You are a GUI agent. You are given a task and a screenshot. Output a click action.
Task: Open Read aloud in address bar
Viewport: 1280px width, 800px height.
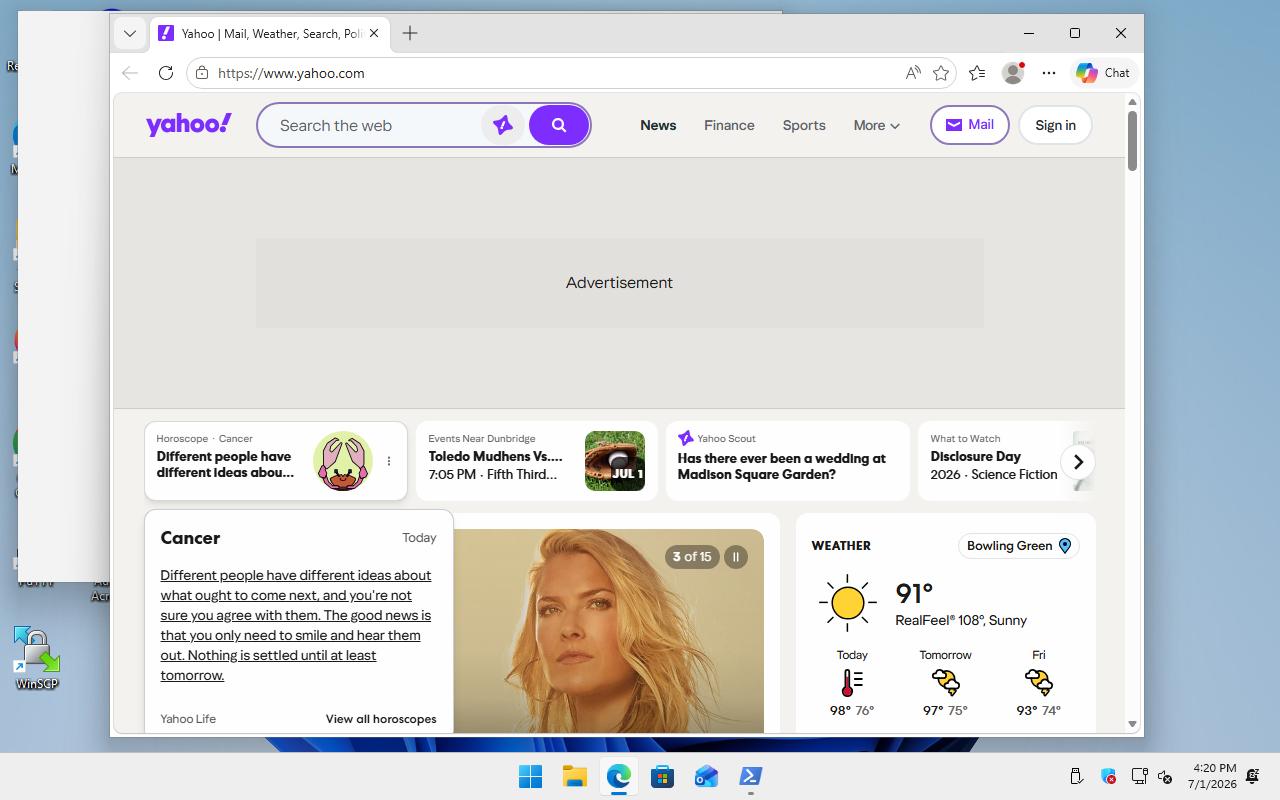(x=913, y=73)
